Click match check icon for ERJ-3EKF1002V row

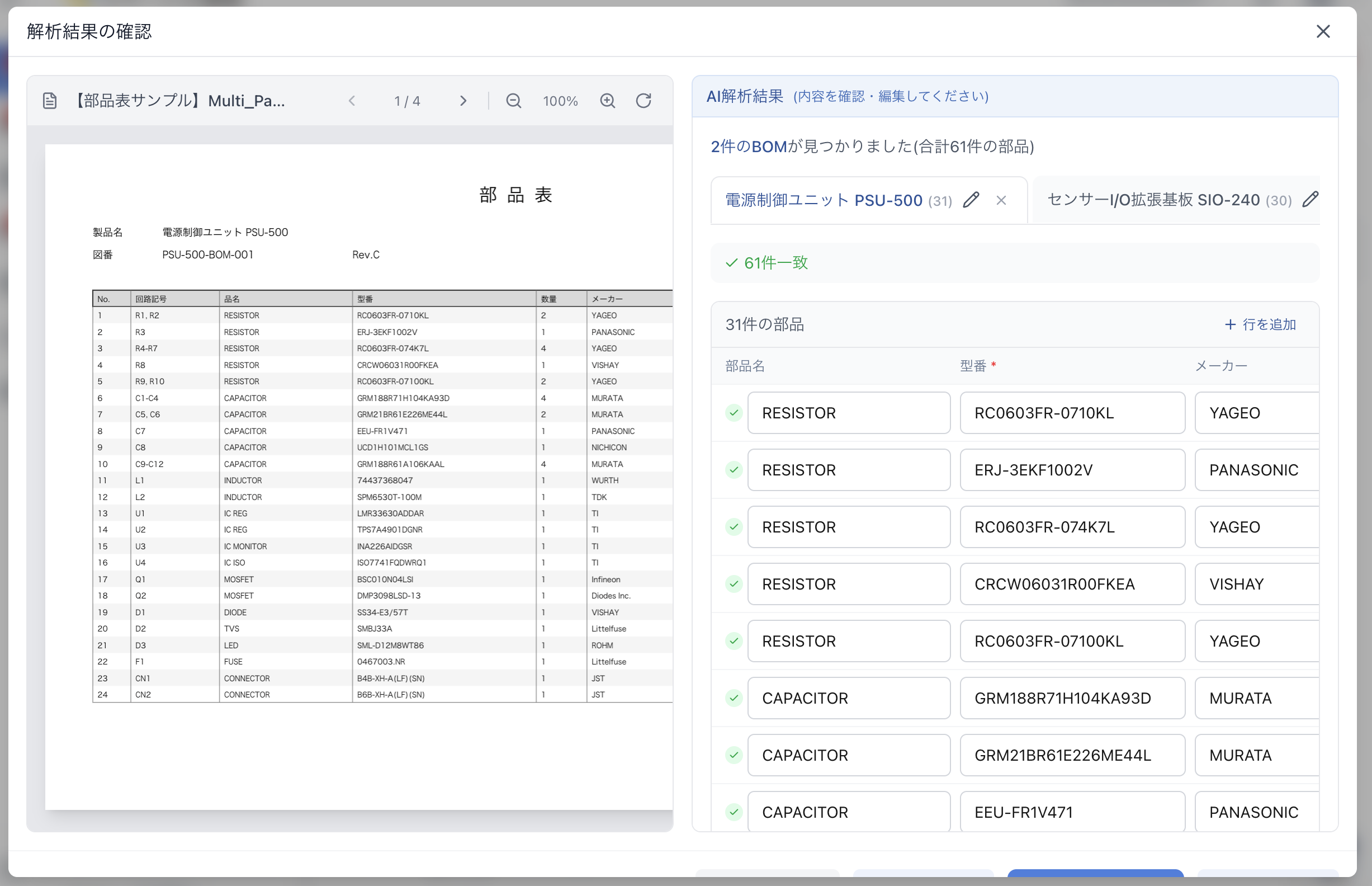pyautogui.click(x=734, y=469)
